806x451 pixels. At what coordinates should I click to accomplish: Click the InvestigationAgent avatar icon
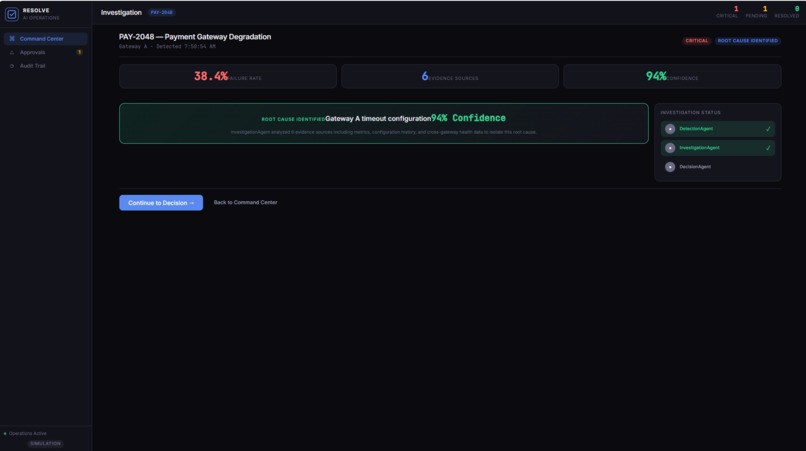coord(670,148)
